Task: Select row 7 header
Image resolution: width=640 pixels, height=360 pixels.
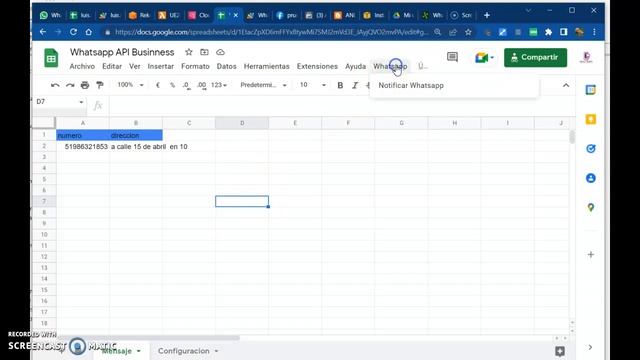Action: pos(44,201)
